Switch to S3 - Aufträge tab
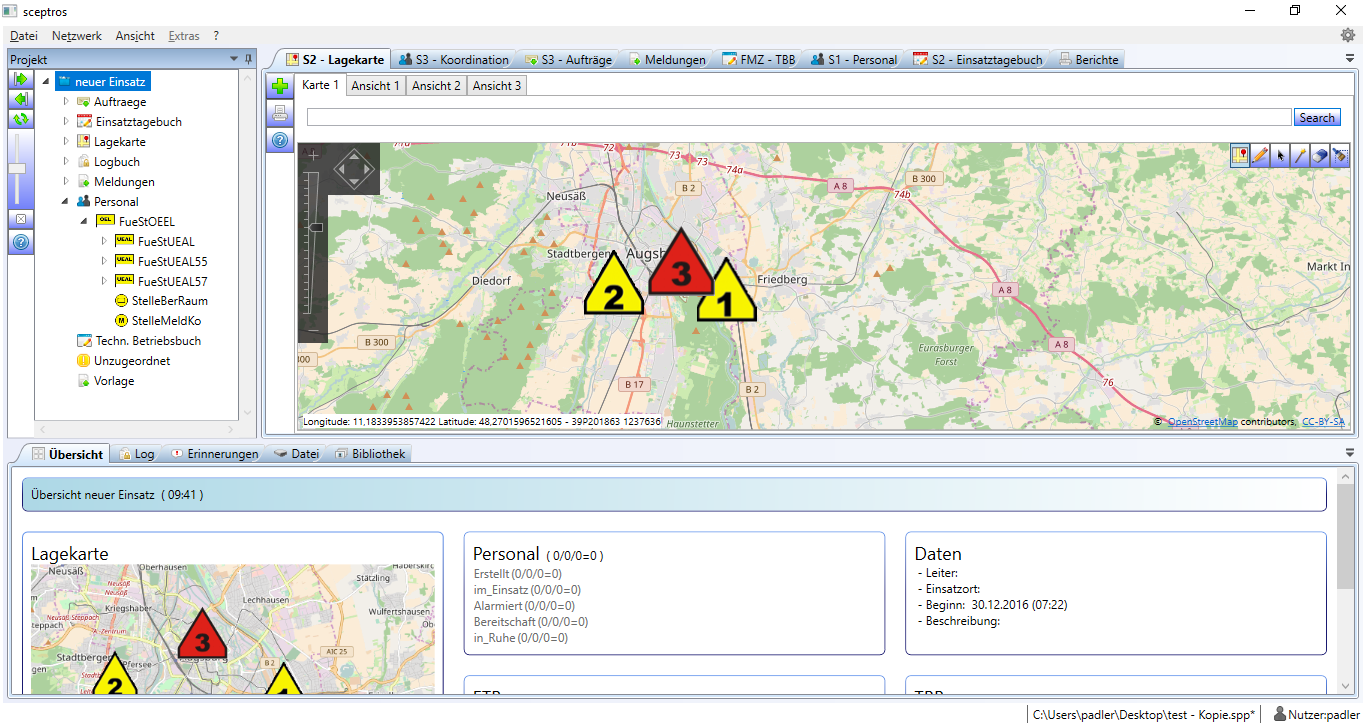Screen dimensions: 1366x728 [x=568, y=59]
